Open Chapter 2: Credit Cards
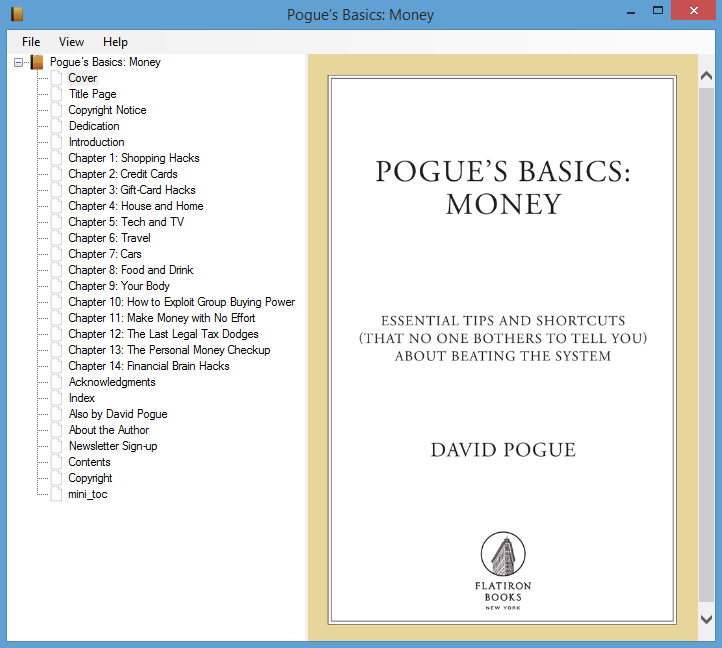The height and width of the screenshot is (648, 722). pyautogui.click(x=122, y=174)
